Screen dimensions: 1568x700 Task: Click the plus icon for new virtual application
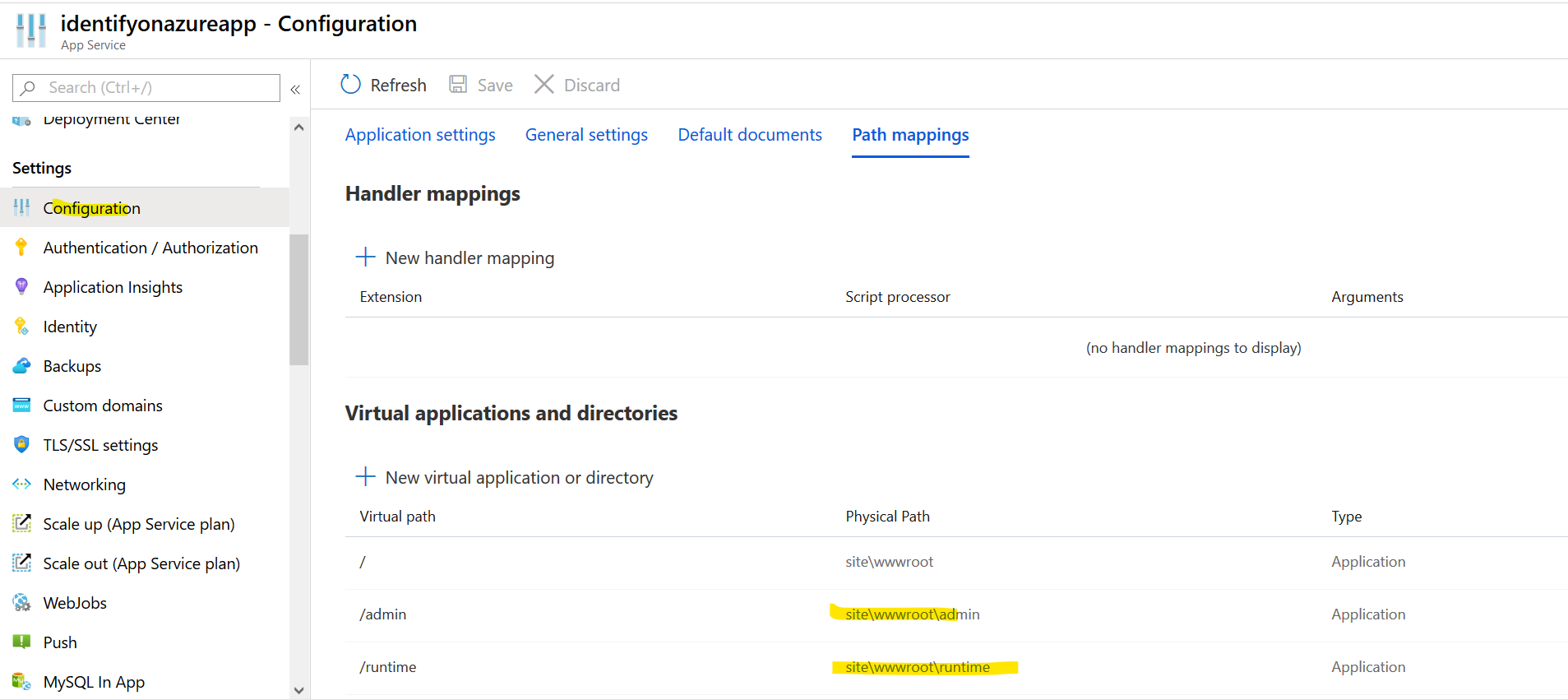pos(365,476)
